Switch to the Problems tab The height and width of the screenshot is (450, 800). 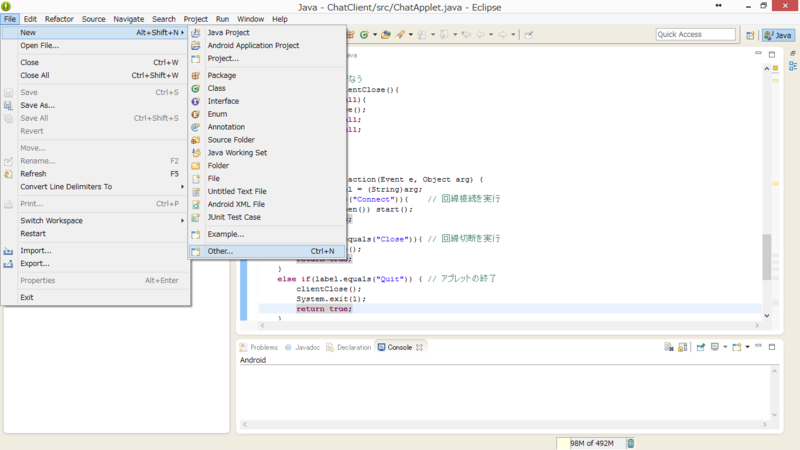tap(259, 347)
